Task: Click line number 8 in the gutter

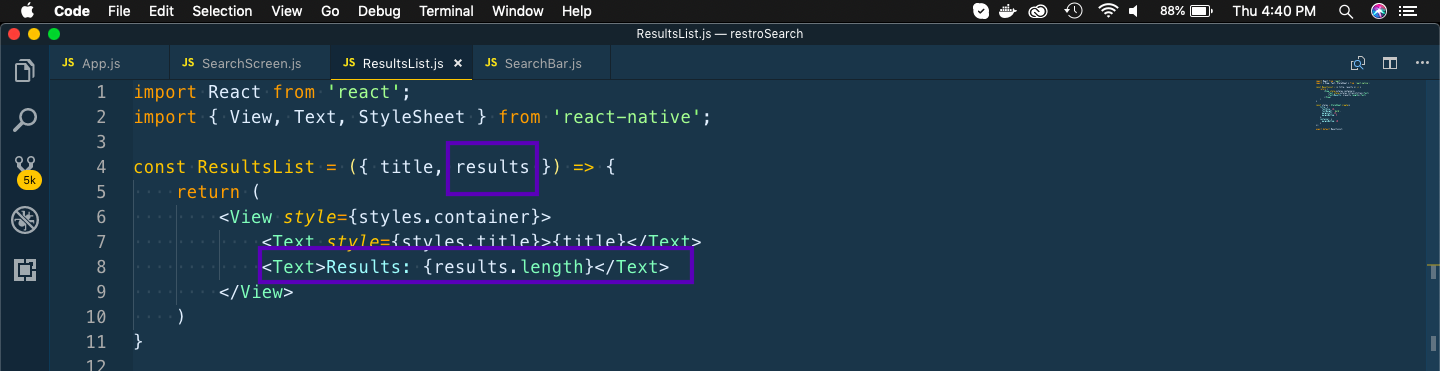Action: coord(101,267)
